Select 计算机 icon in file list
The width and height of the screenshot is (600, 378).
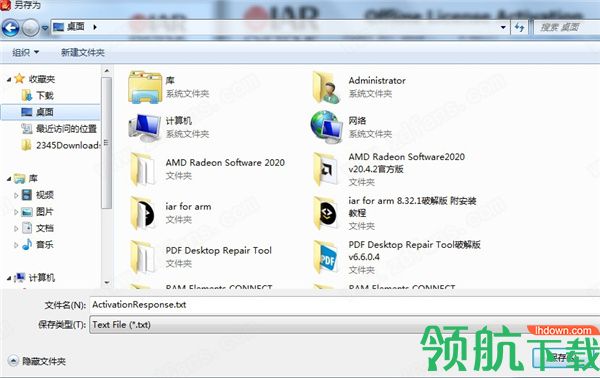[x=145, y=128]
